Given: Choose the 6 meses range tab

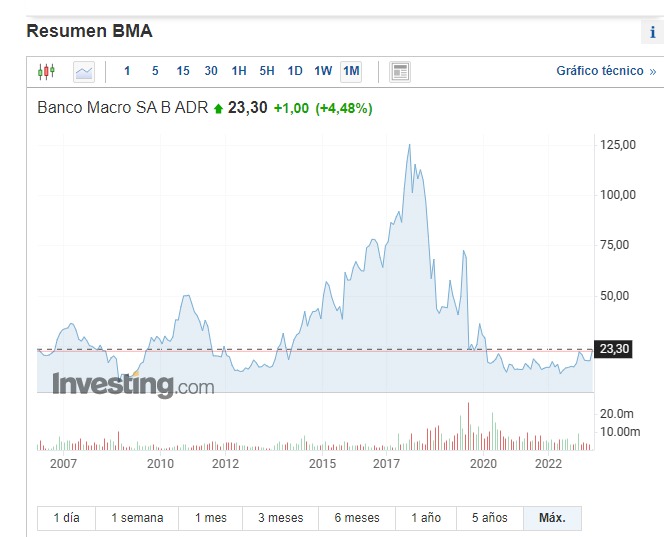Looking at the screenshot, I should 357,518.
